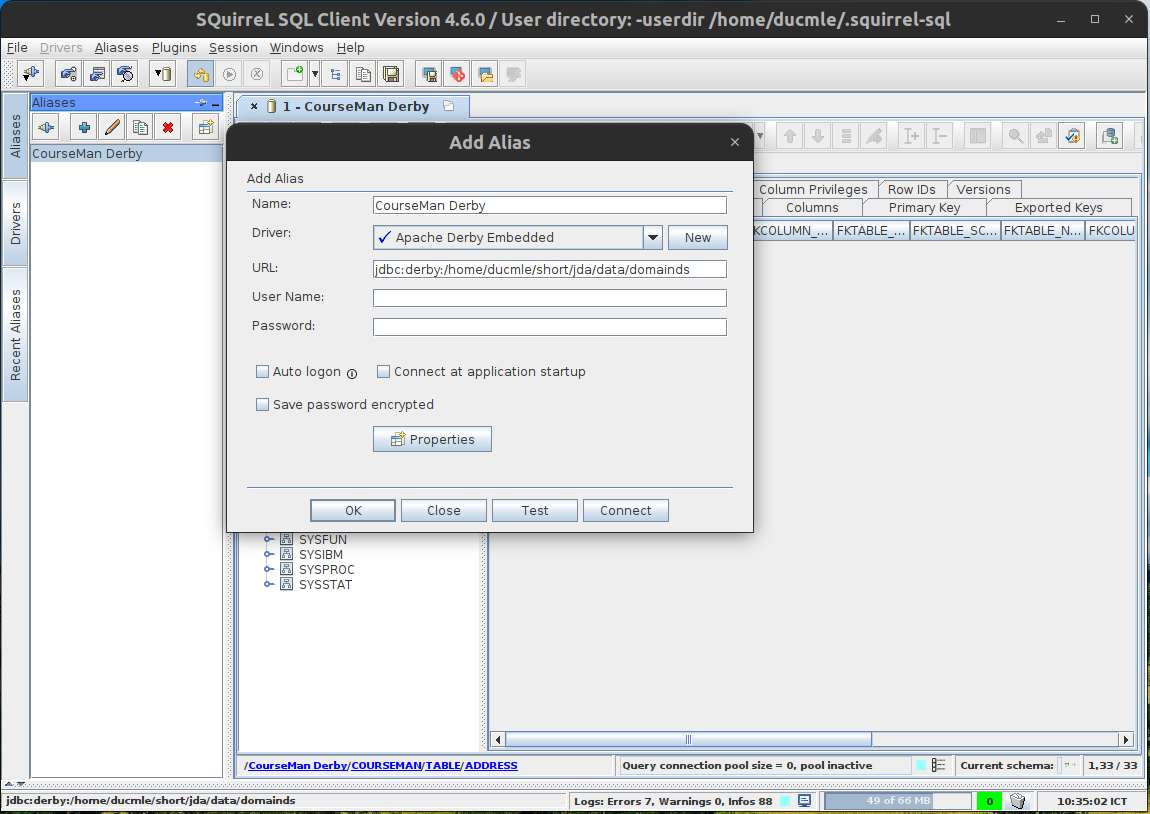Click the new file with green plus icon
1150x814 pixels.
click(295, 74)
